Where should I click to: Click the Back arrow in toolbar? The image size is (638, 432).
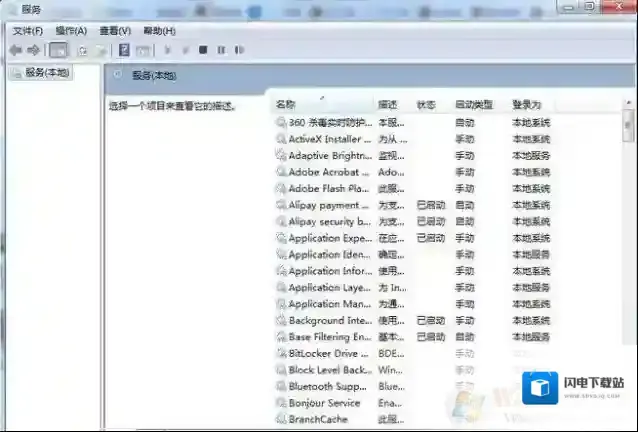tap(15, 50)
